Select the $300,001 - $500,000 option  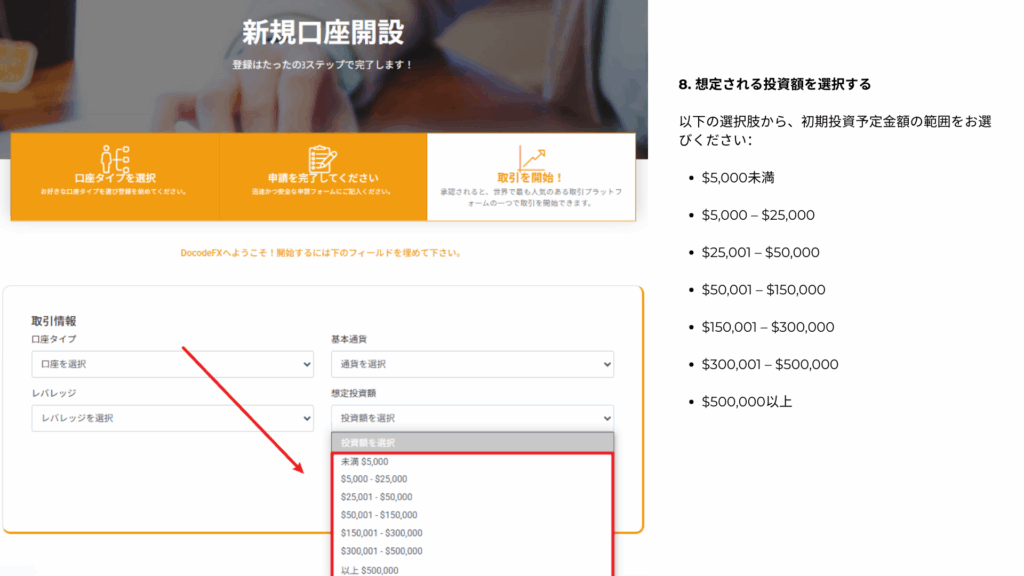[x=381, y=551]
